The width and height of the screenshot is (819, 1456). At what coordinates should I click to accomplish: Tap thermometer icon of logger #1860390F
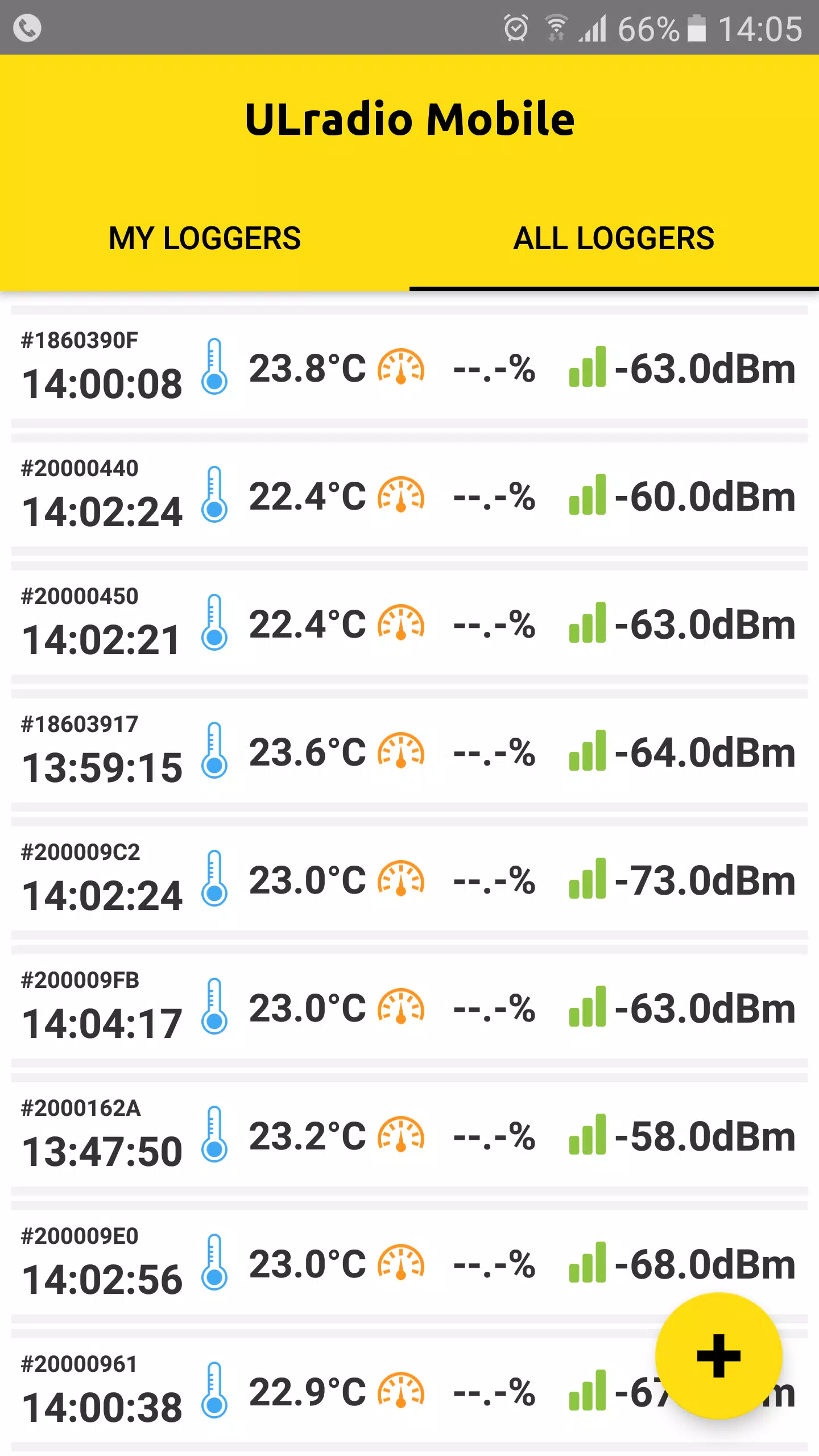[214, 367]
